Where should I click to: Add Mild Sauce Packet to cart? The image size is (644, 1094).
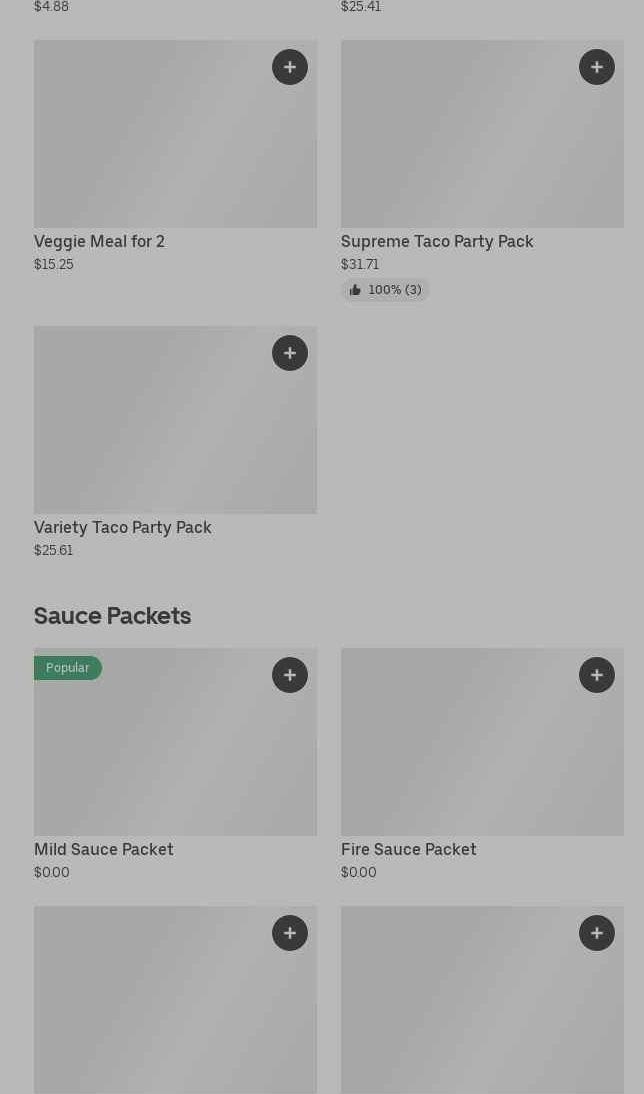pos(290,675)
